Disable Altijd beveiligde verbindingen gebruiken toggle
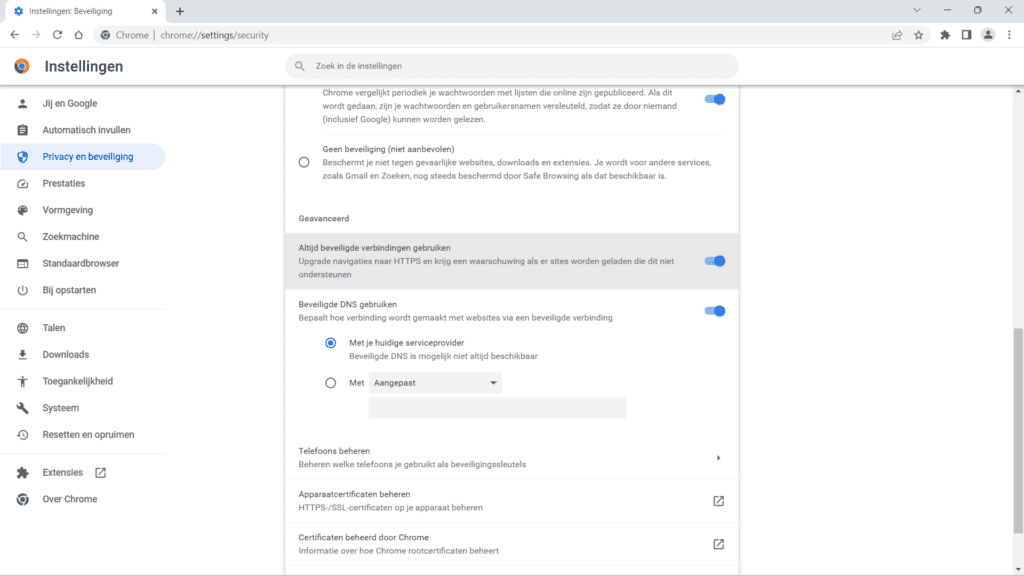Viewport: 1024px width, 576px height. pyautogui.click(x=714, y=261)
